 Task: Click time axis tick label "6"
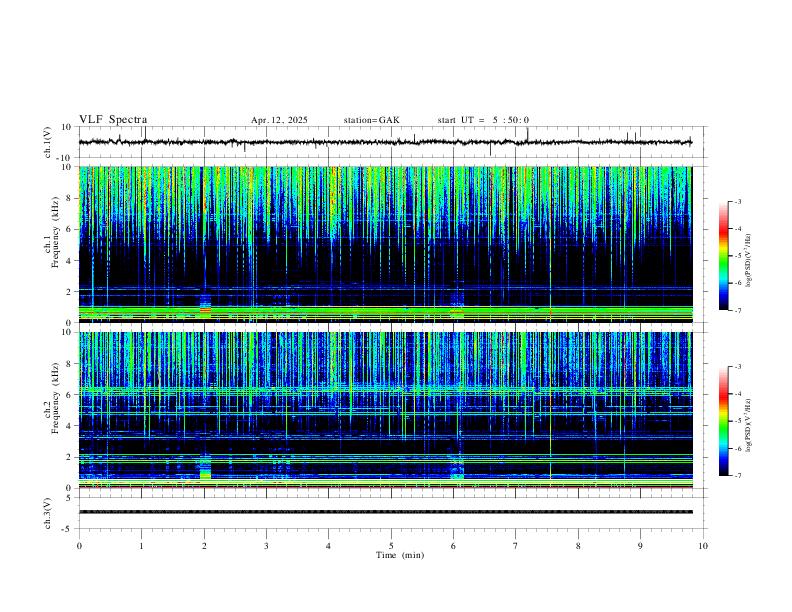(x=453, y=546)
